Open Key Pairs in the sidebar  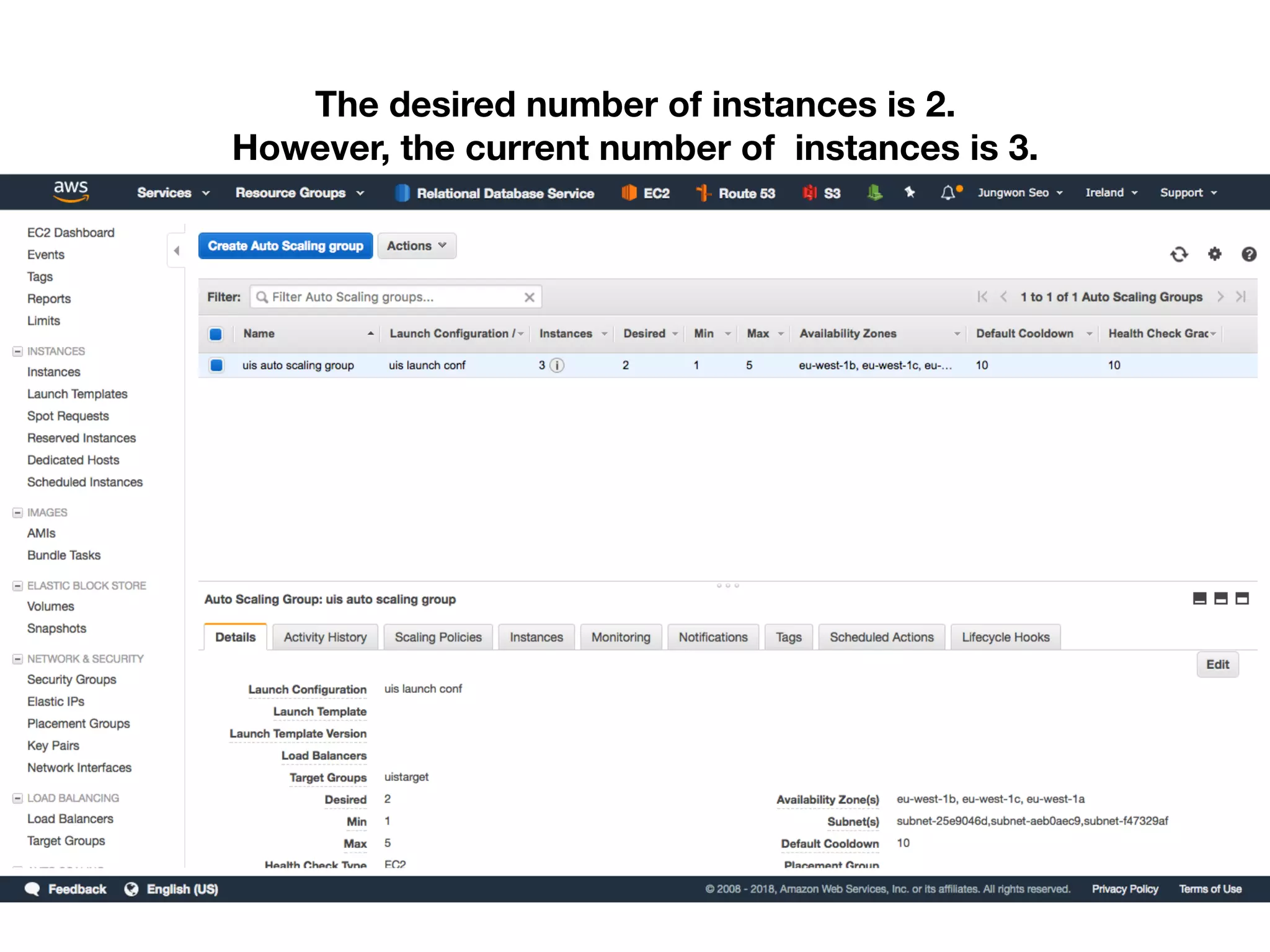(x=53, y=746)
